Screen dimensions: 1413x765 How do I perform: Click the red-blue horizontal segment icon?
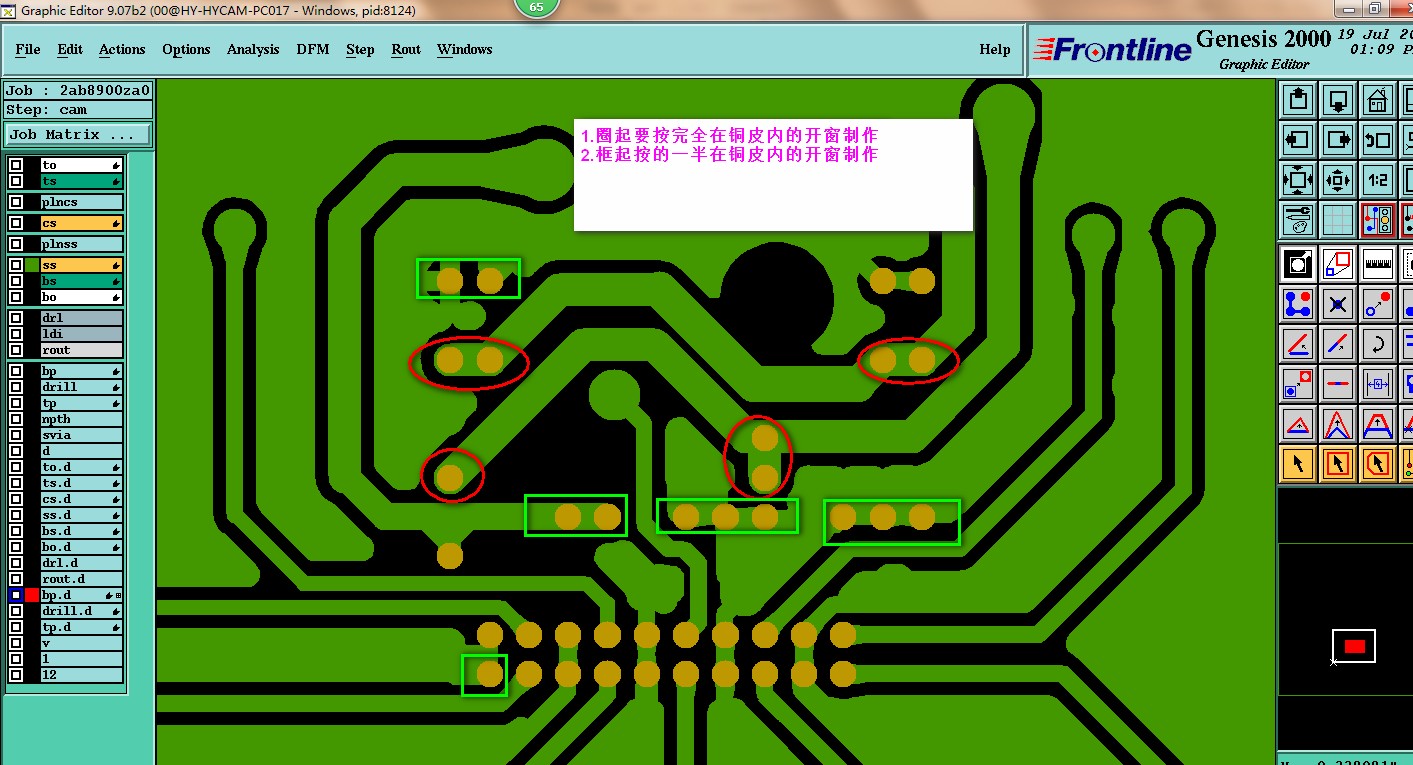1338,384
